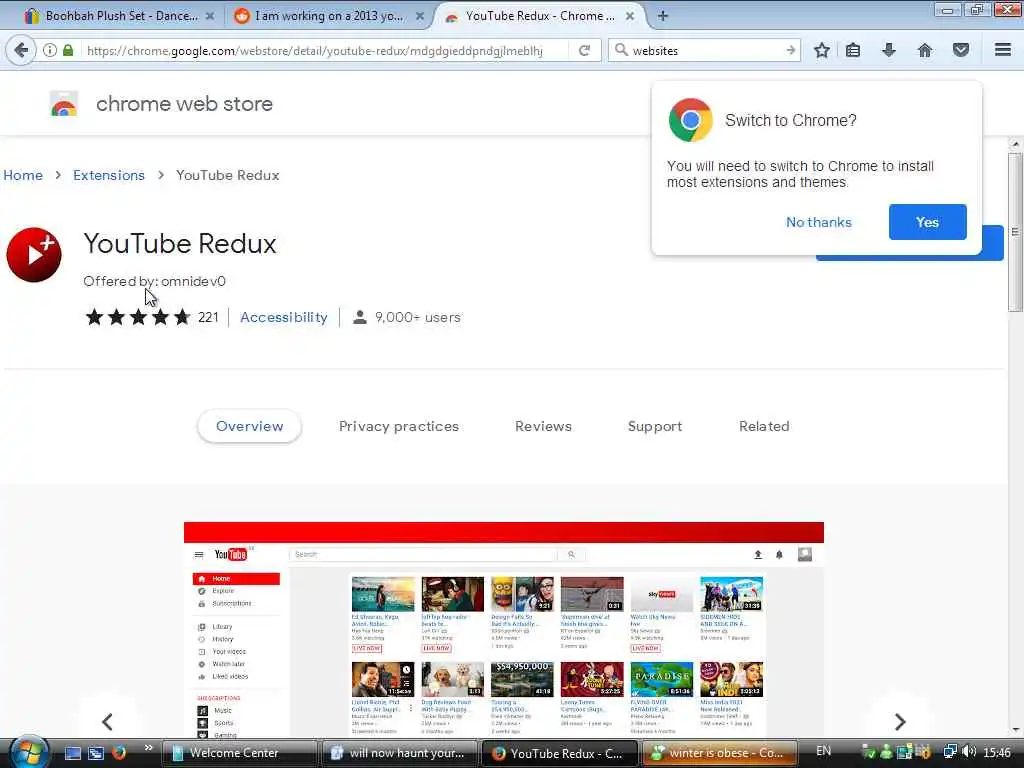Open the Privacy practices tab
1024x768 pixels.
398,426
